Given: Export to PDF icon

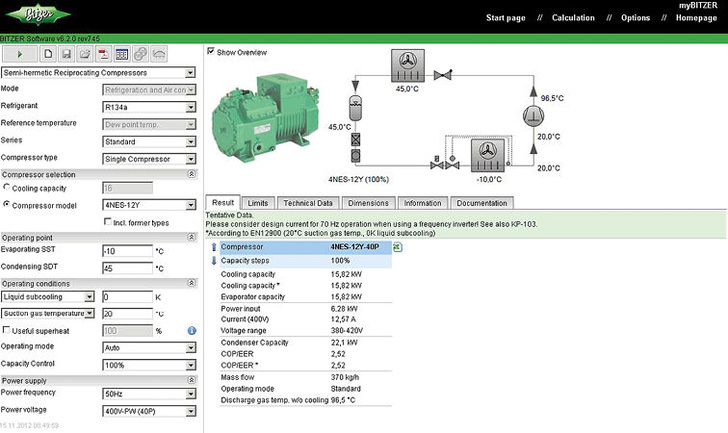Looking at the screenshot, I should pos(103,54).
